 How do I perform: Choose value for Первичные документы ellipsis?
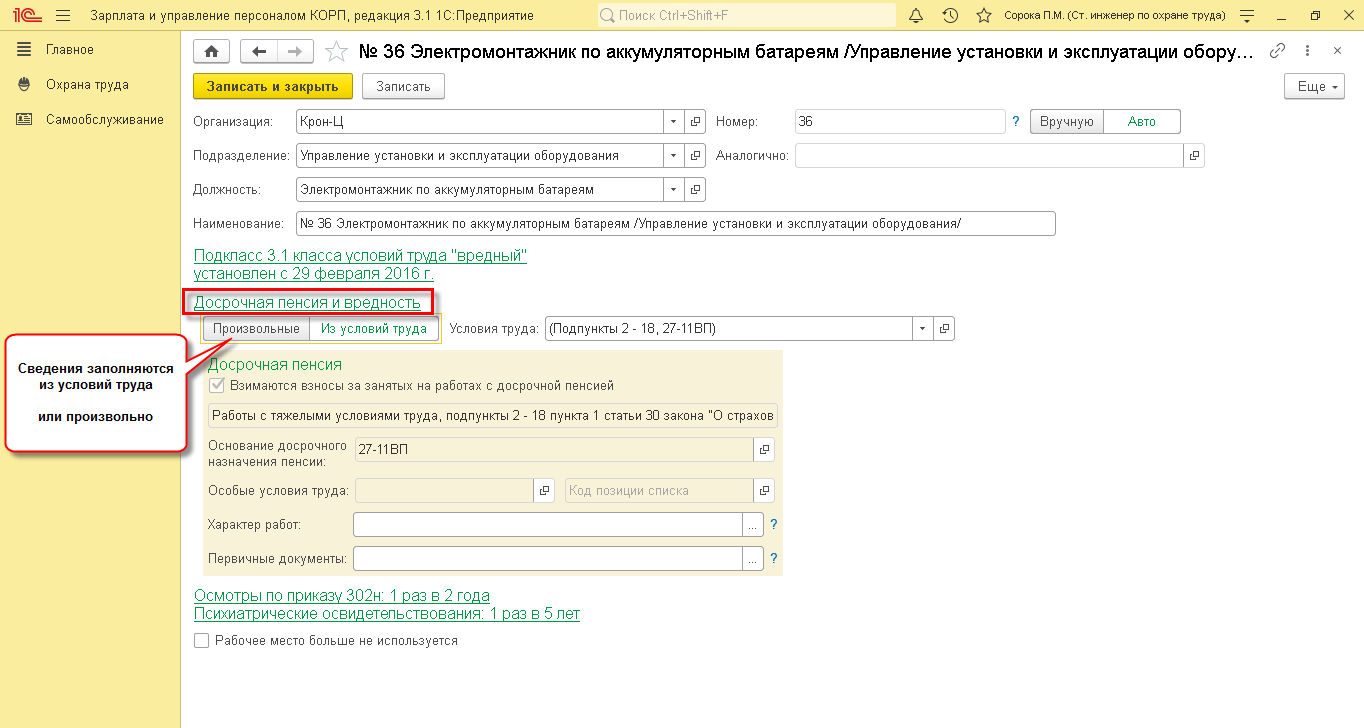[x=753, y=558]
